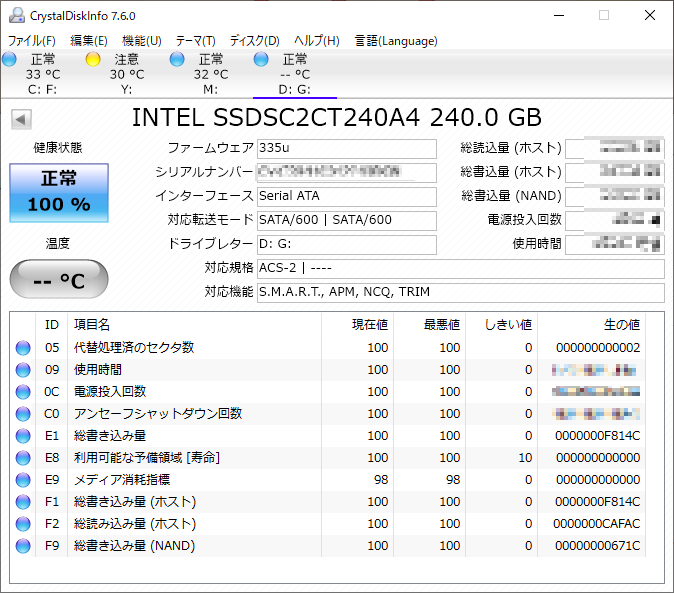Click status orb of row F1
Viewport: 674px width, 593px height.
(23, 502)
